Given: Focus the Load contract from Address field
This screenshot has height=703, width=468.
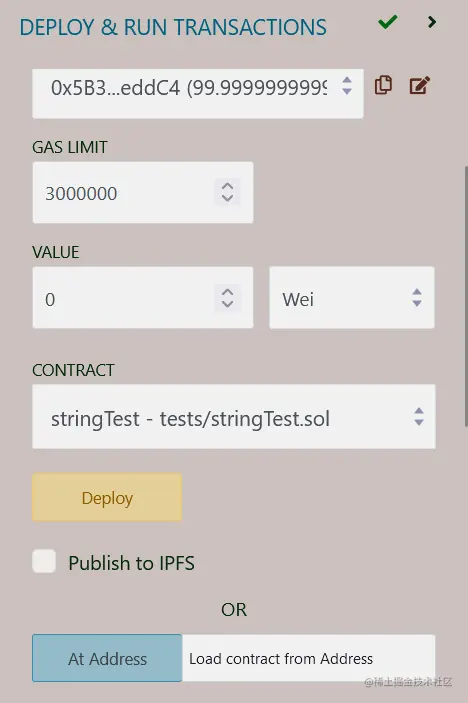Looking at the screenshot, I should point(308,658).
